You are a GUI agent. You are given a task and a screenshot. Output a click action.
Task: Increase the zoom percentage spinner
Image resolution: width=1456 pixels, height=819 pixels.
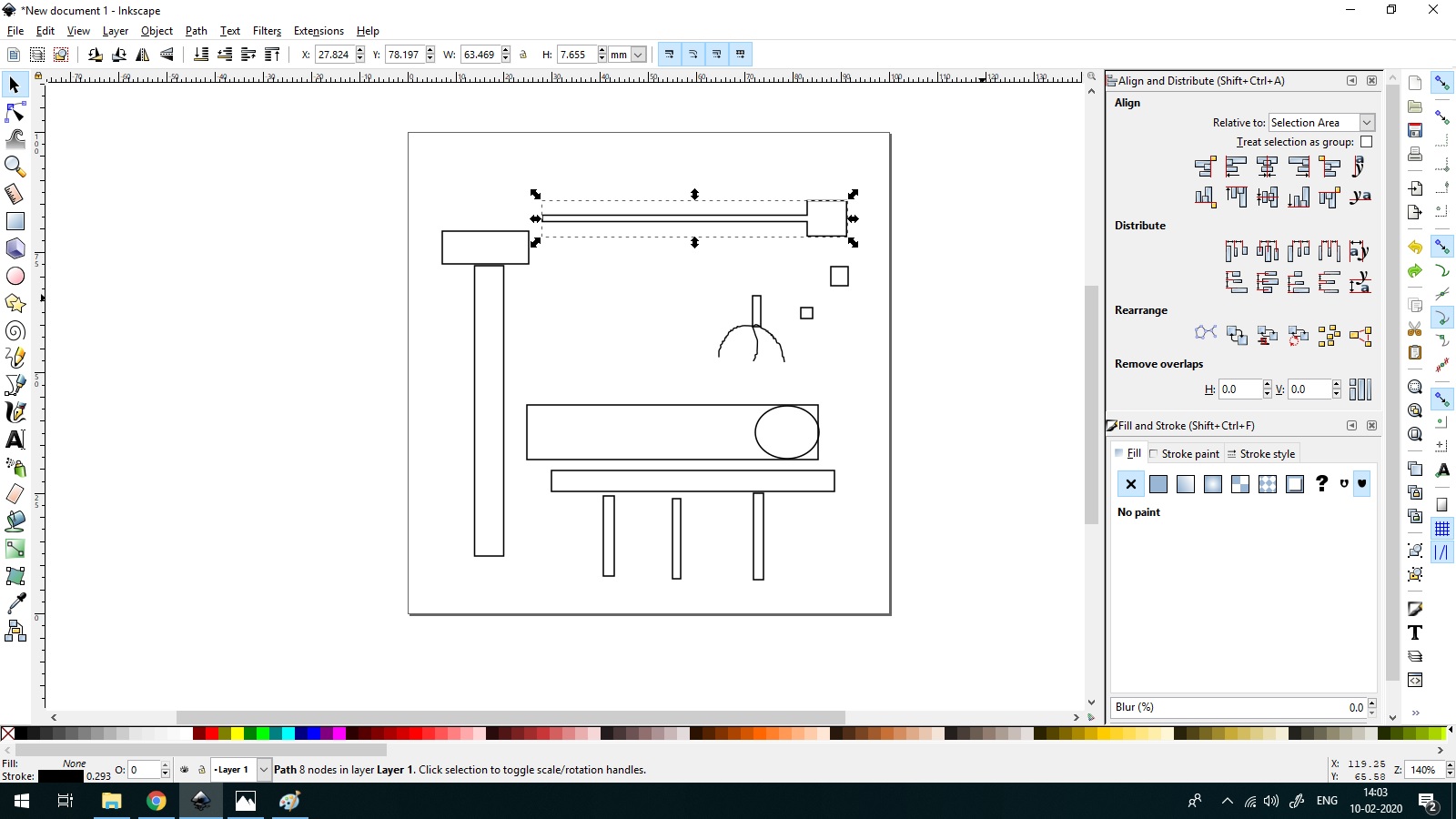(x=1450, y=766)
